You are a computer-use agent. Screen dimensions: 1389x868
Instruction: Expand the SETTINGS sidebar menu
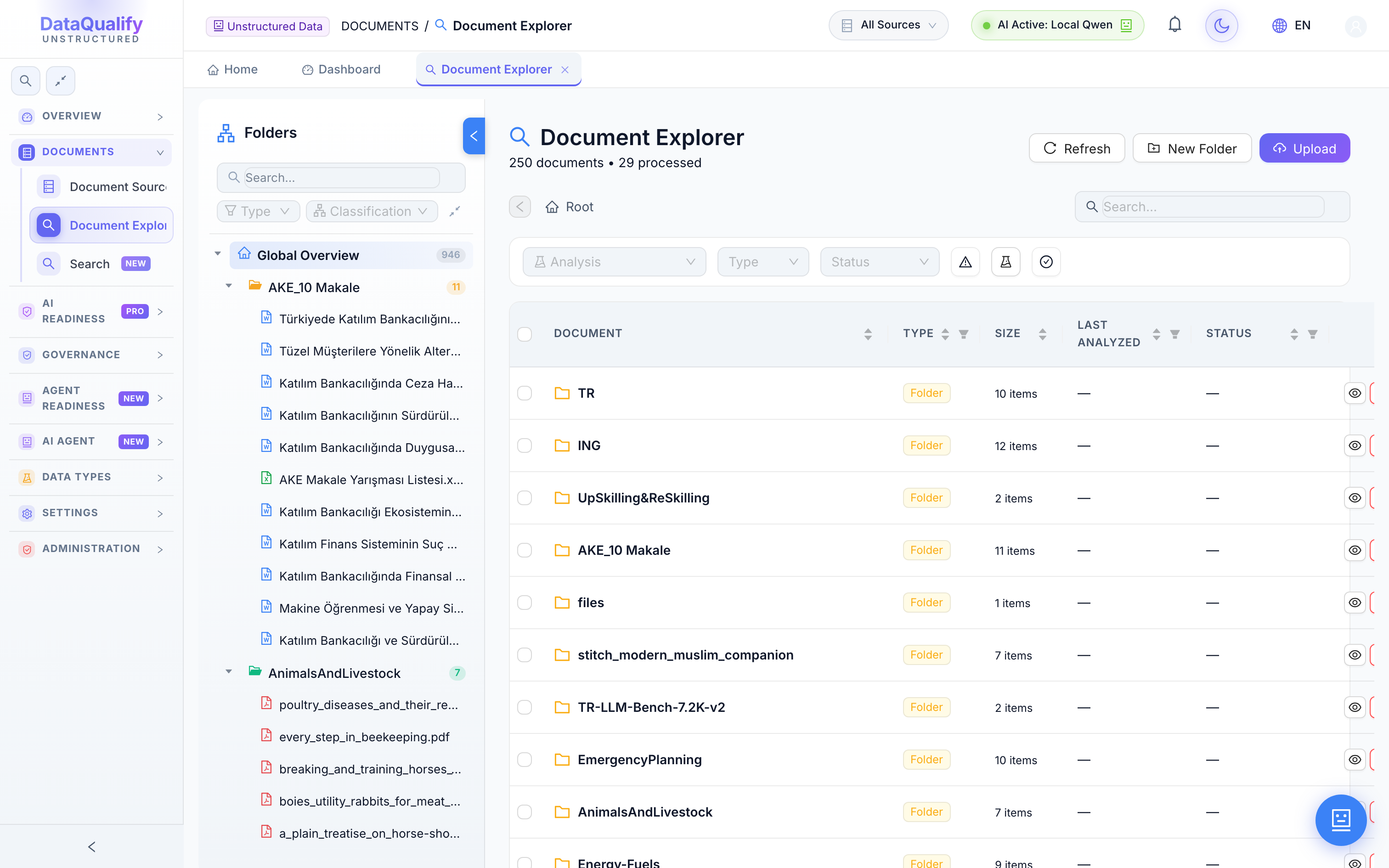click(92, 513)
